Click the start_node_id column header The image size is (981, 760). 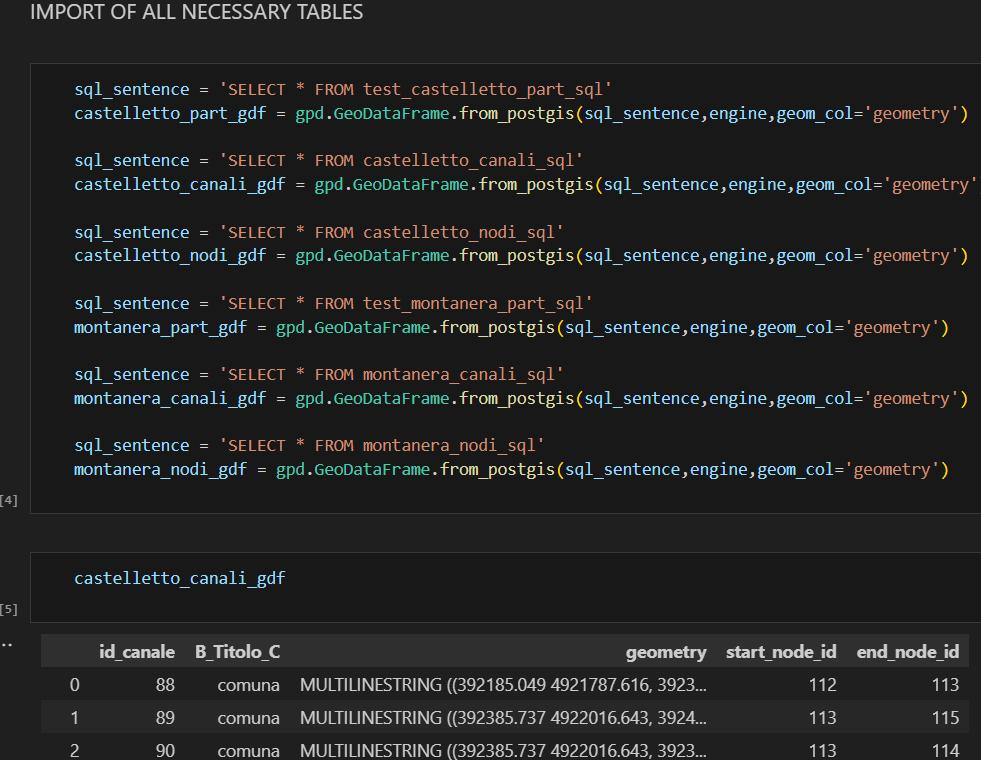coord(780,652)
